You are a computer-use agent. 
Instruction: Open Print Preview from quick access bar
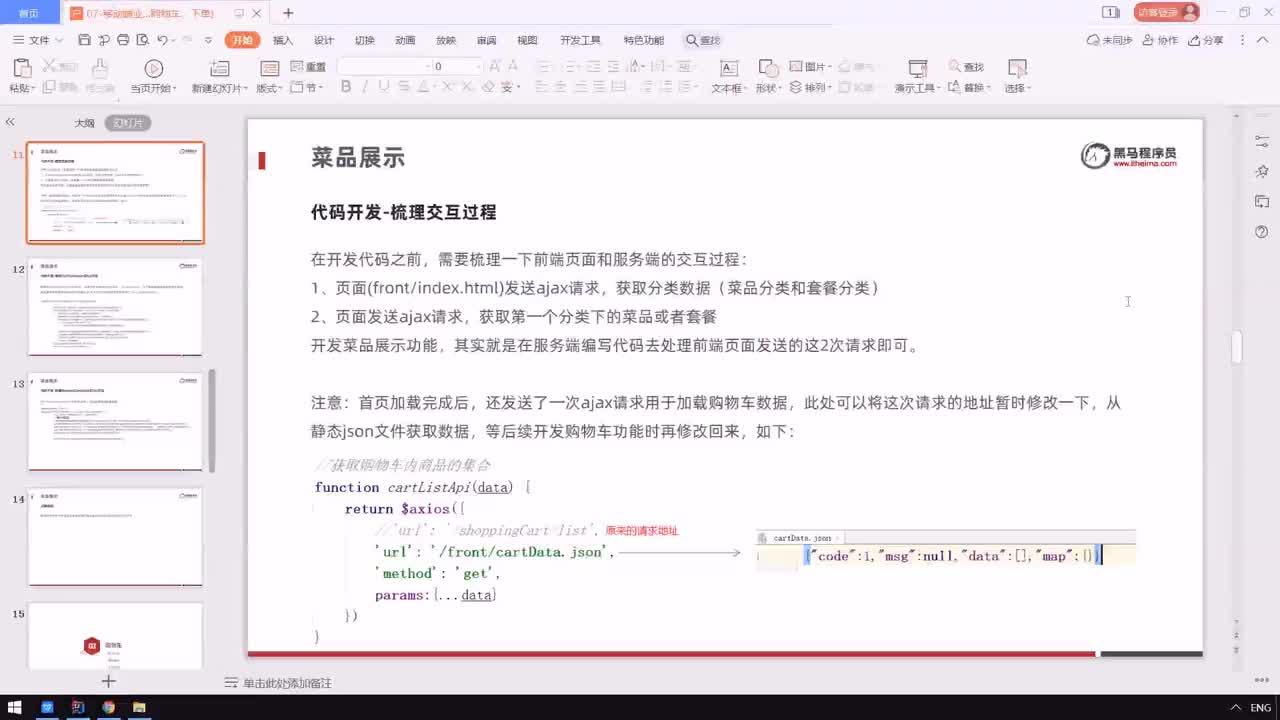(x=142, y=40)
